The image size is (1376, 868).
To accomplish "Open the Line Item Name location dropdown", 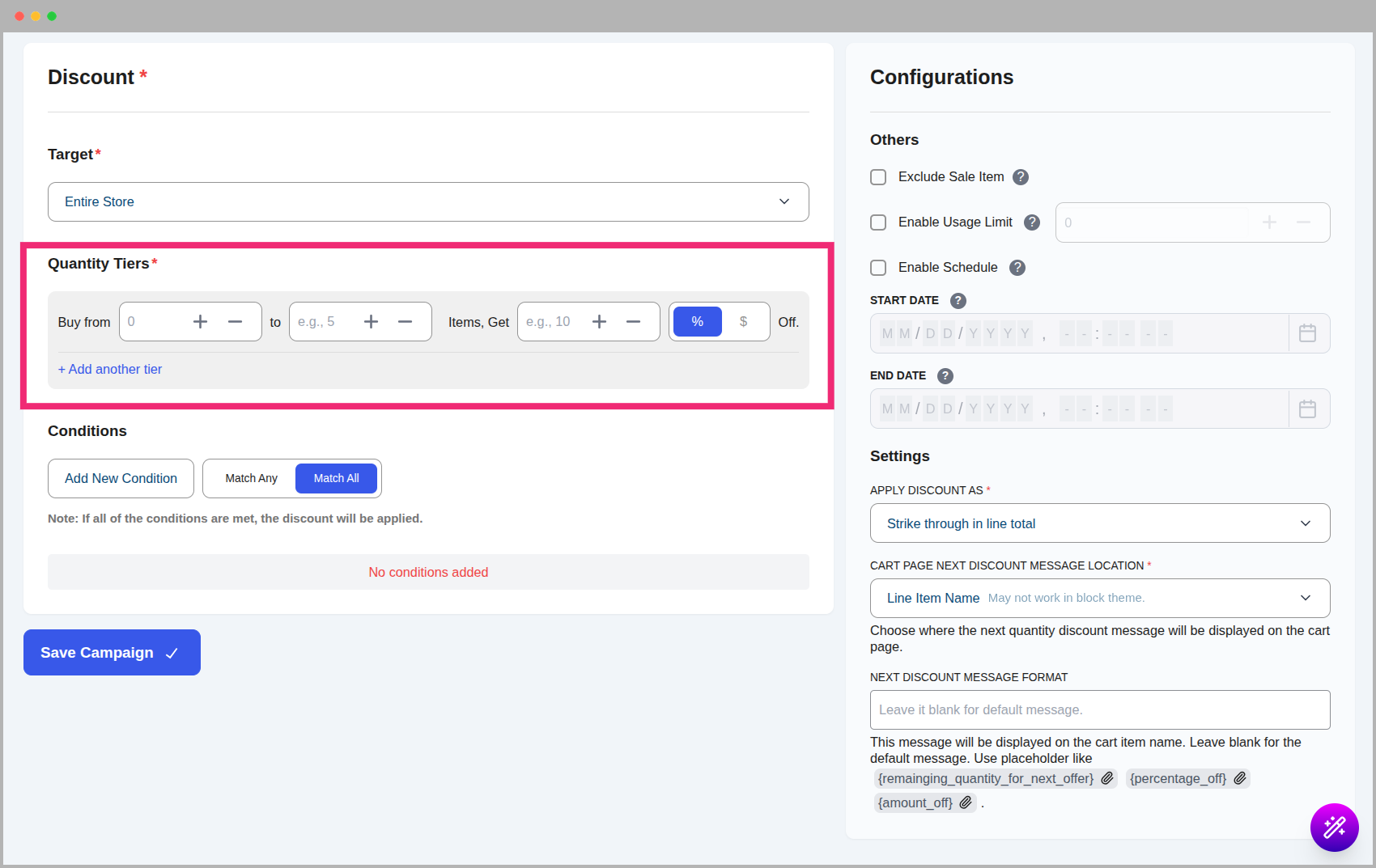I will 1099,598.
